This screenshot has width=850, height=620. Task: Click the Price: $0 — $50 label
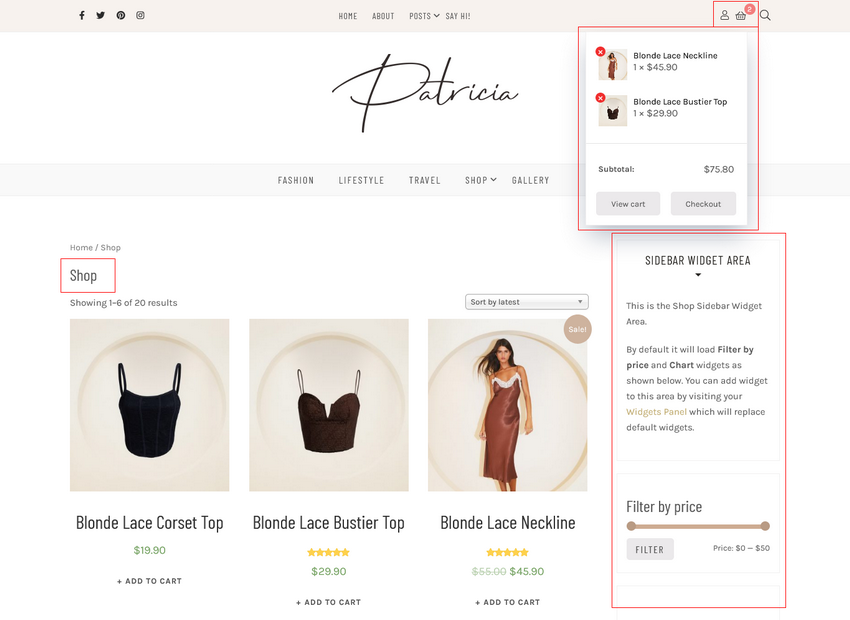[741, 548]
